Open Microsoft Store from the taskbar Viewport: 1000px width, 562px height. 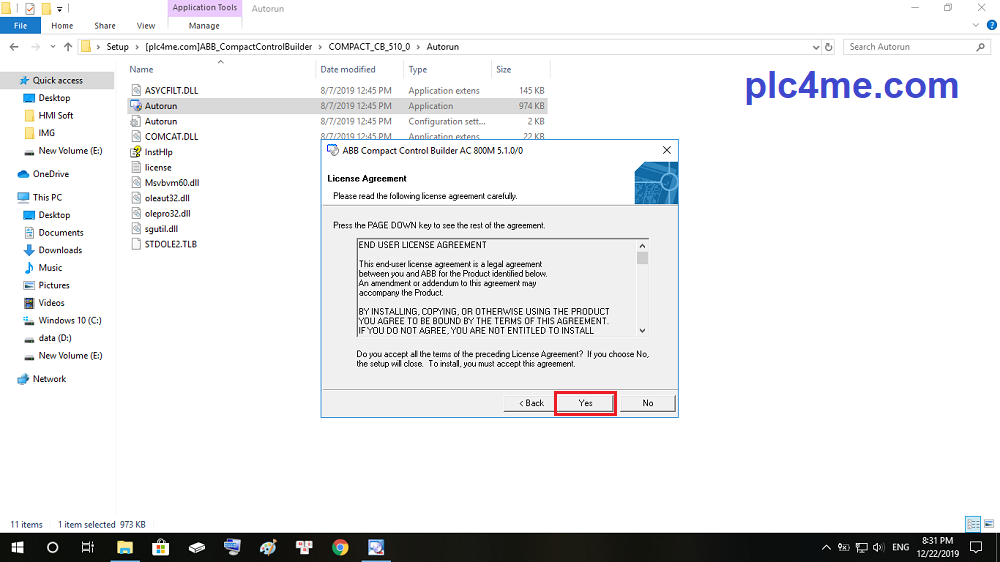[x=160, y=547]
